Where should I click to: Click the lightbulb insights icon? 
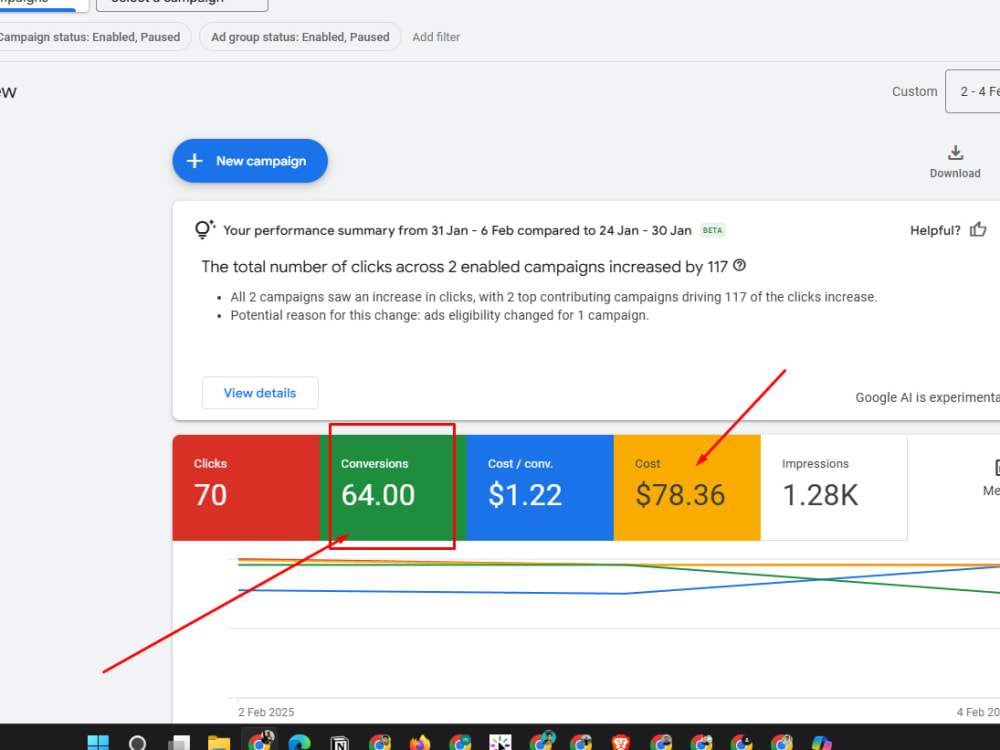click(x=205, y=229)
